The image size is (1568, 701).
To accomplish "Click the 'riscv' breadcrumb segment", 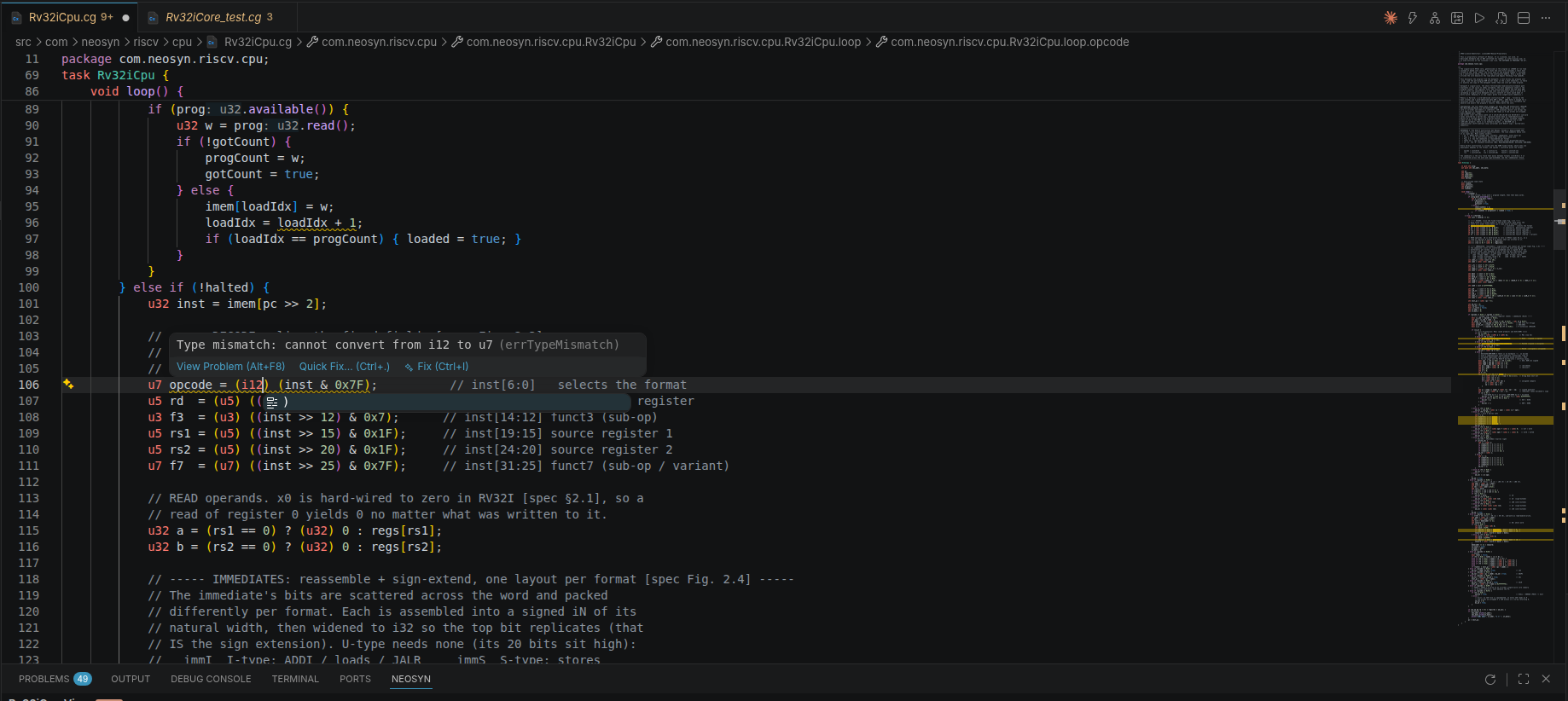I will pyautogui.click(x=146, y=42).
